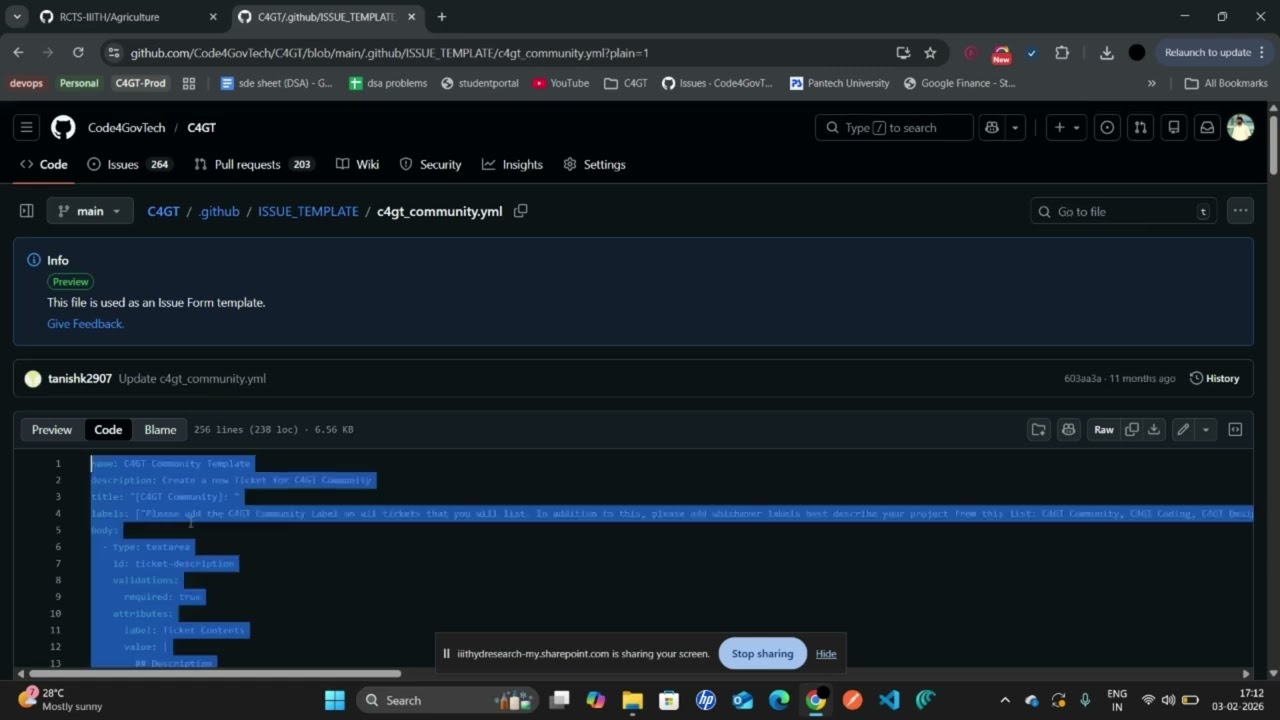Open the Raw file view
Screen dimensions: 1280x720
click(1103, 429)
